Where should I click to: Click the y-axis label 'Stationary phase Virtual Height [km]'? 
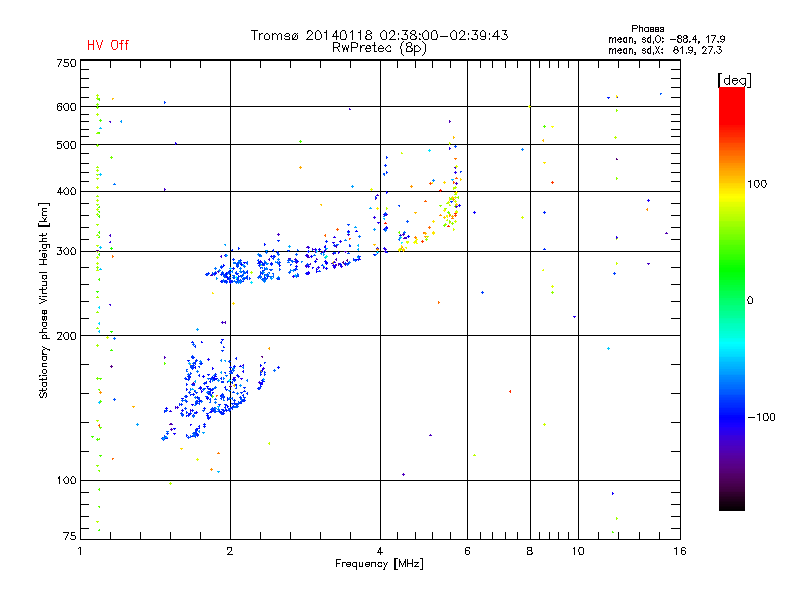pos(44,300)
